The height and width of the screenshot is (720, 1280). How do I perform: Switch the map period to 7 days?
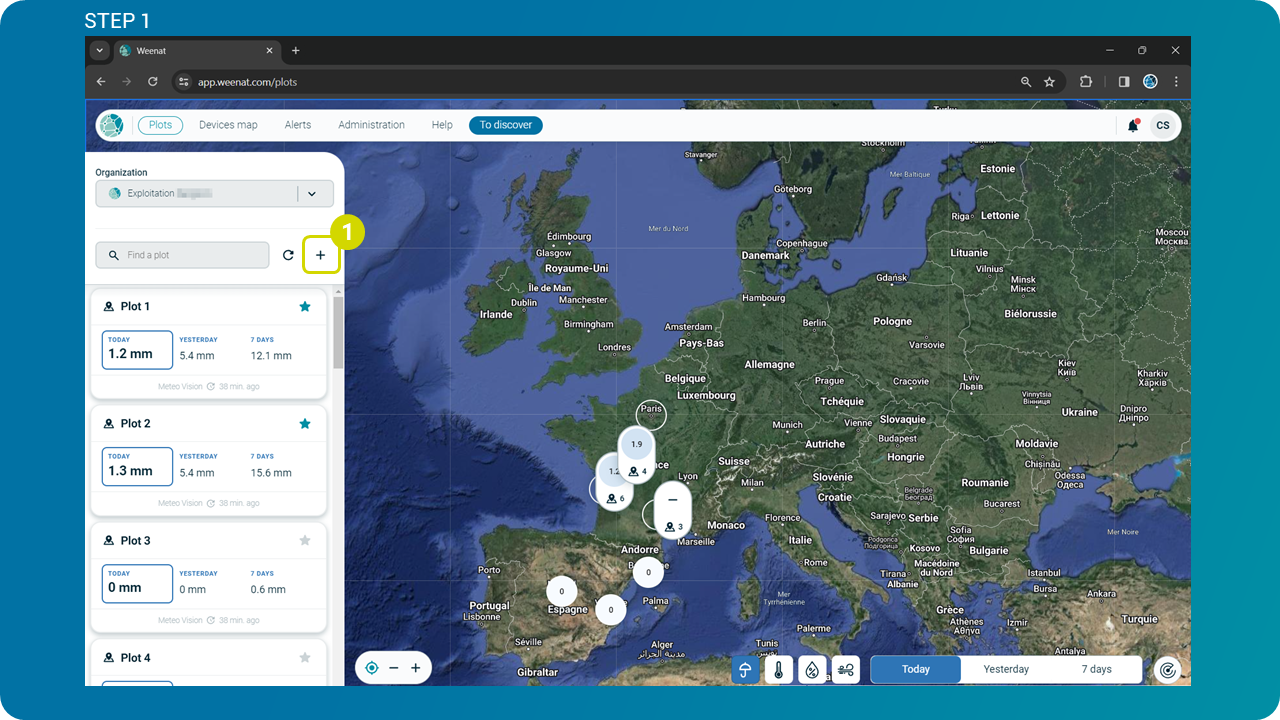click(1096, 670)
